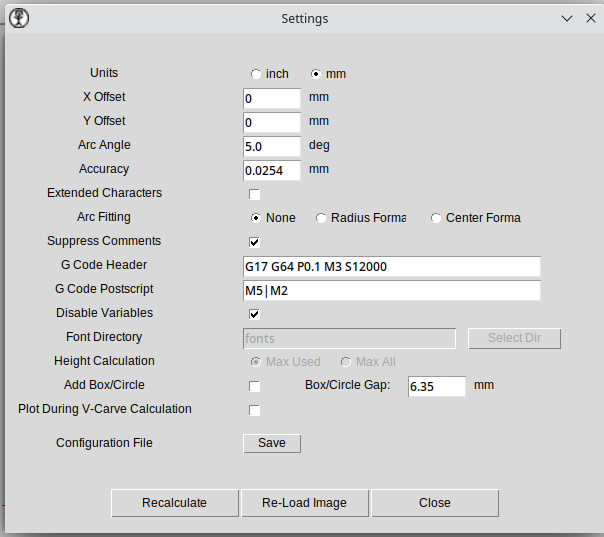Click the Recalculate button
This screenshot has height=537, width=604.
[174, 503]
